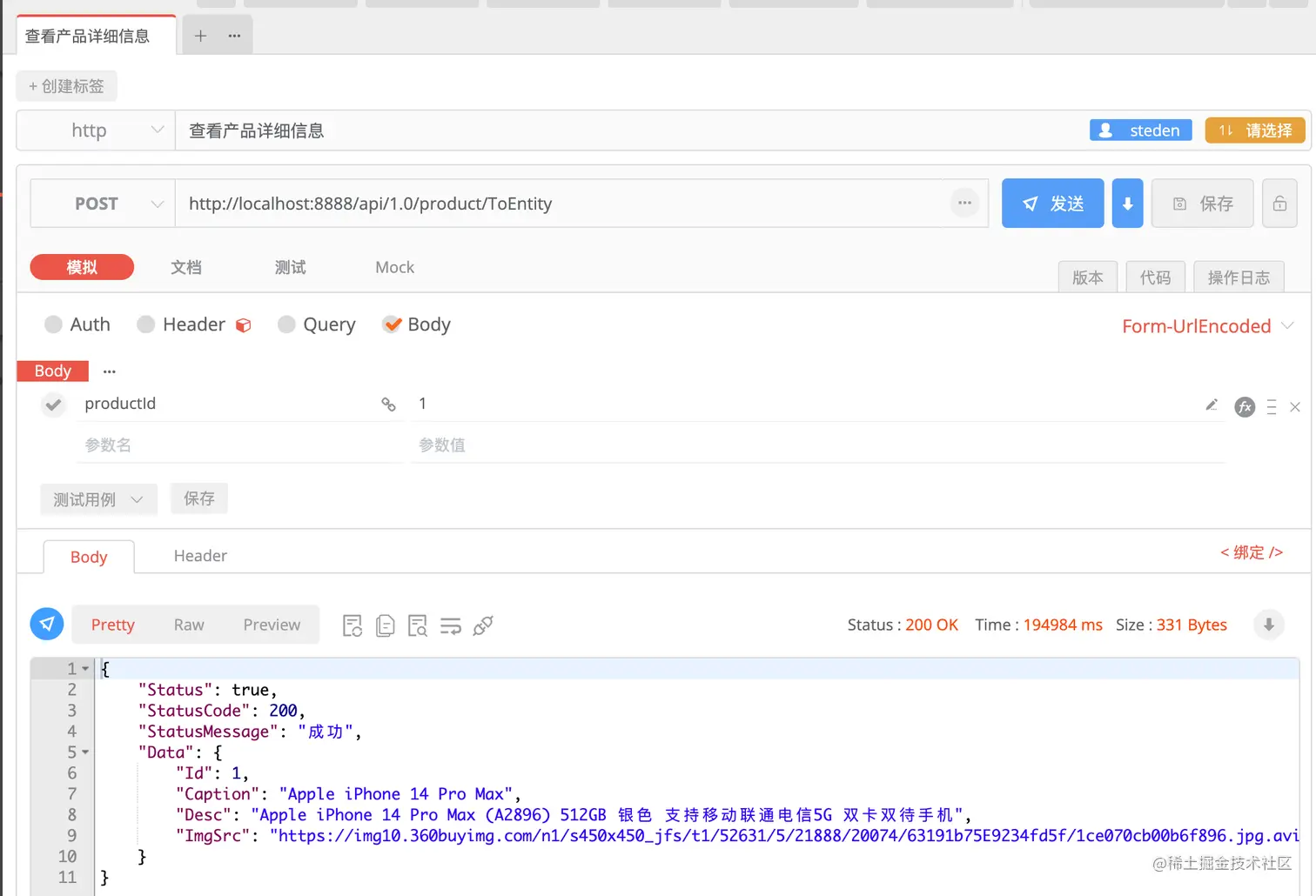Click the 保存 button beside 测试用例
This screenshot has height=896, width=1316.
click(199, 498)
